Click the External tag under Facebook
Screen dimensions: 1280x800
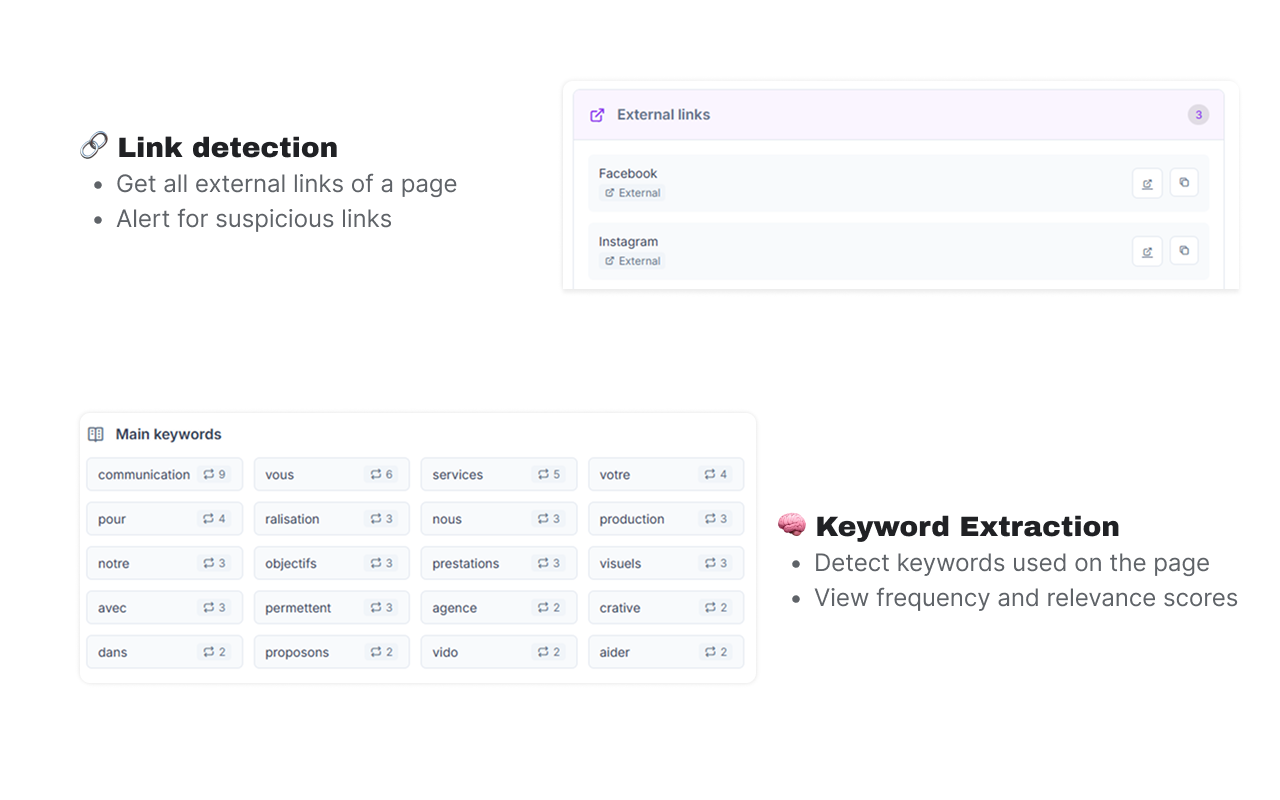tap(633, 193)
